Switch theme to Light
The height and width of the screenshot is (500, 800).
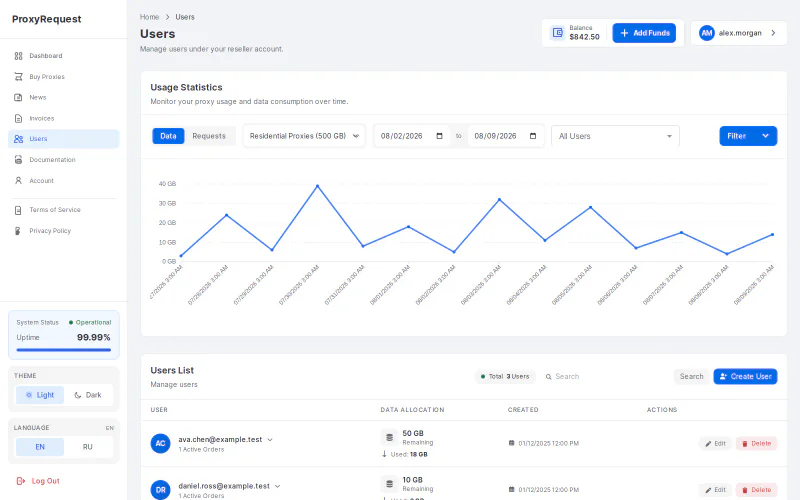(40, 395)
